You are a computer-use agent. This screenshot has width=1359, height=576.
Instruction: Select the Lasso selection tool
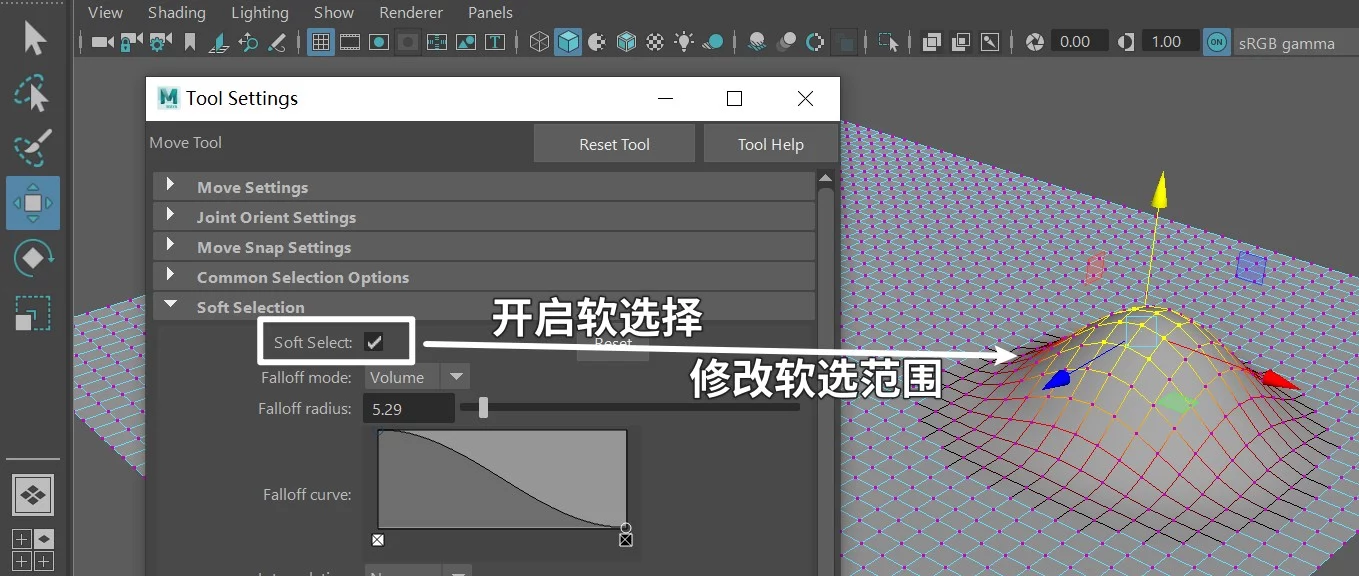pyautogui.click(x=33, y=93)
